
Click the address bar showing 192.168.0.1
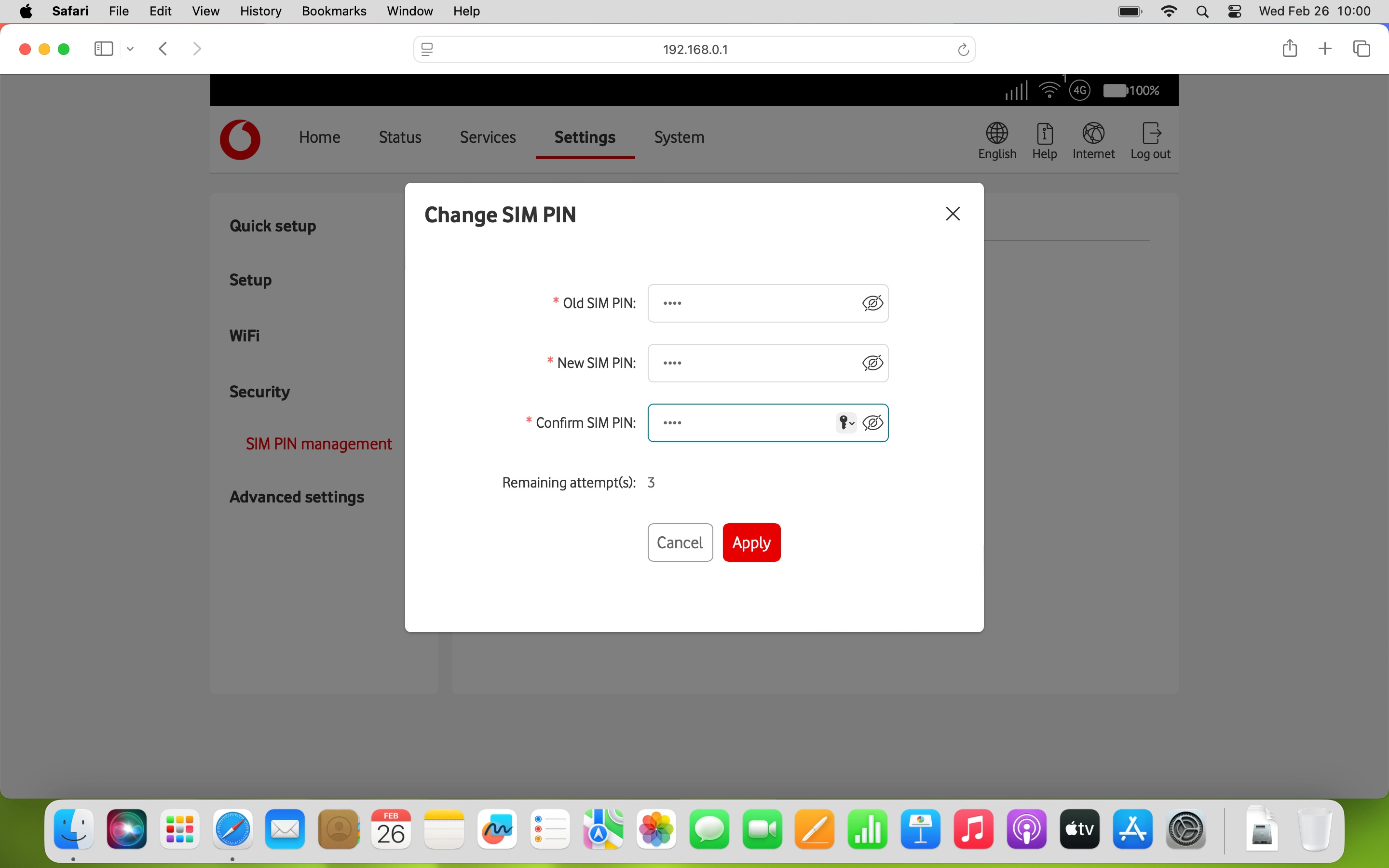click(x=694, y=49)
